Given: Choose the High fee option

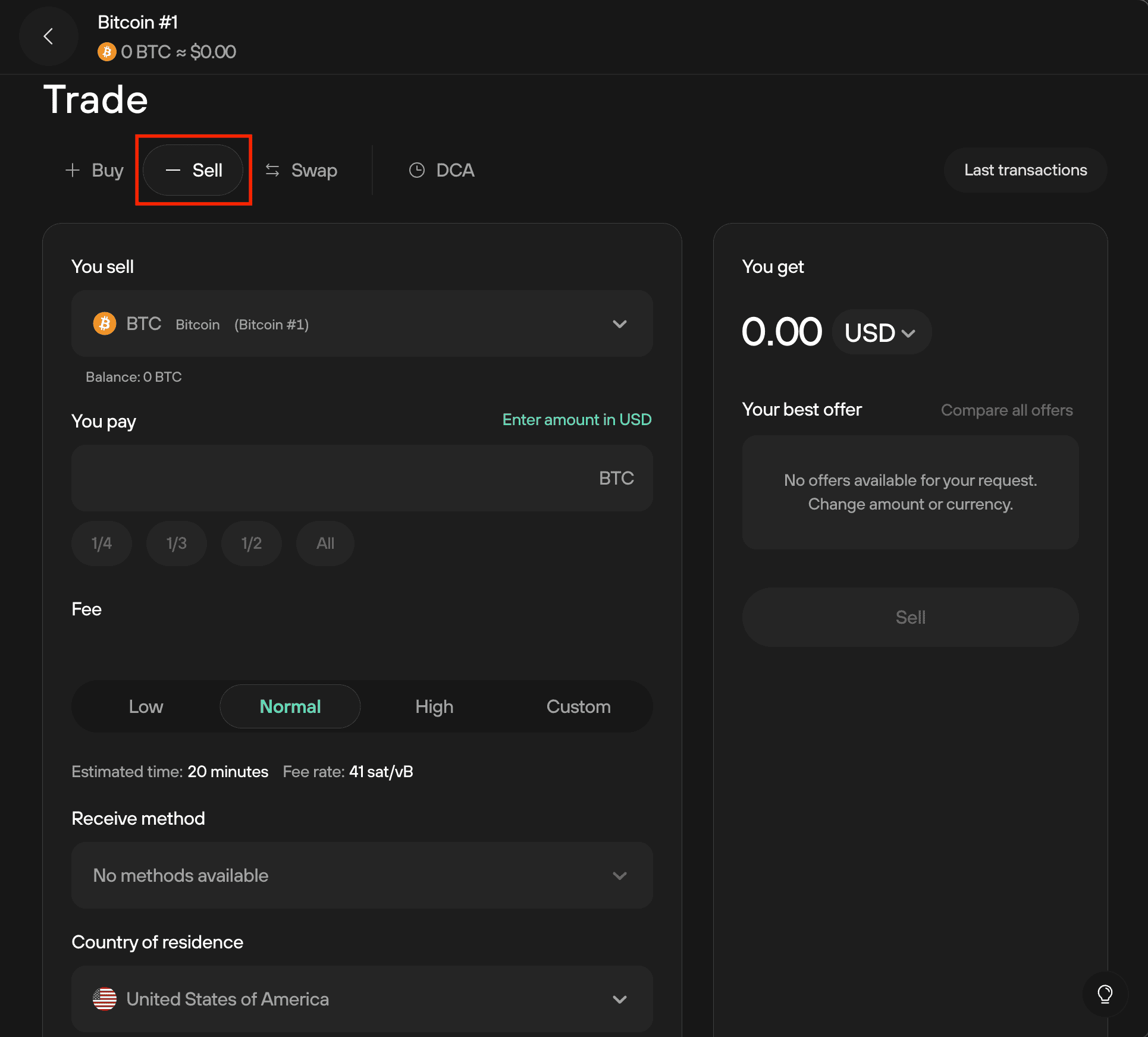Looking at the screenshot, I should (434, 706).
